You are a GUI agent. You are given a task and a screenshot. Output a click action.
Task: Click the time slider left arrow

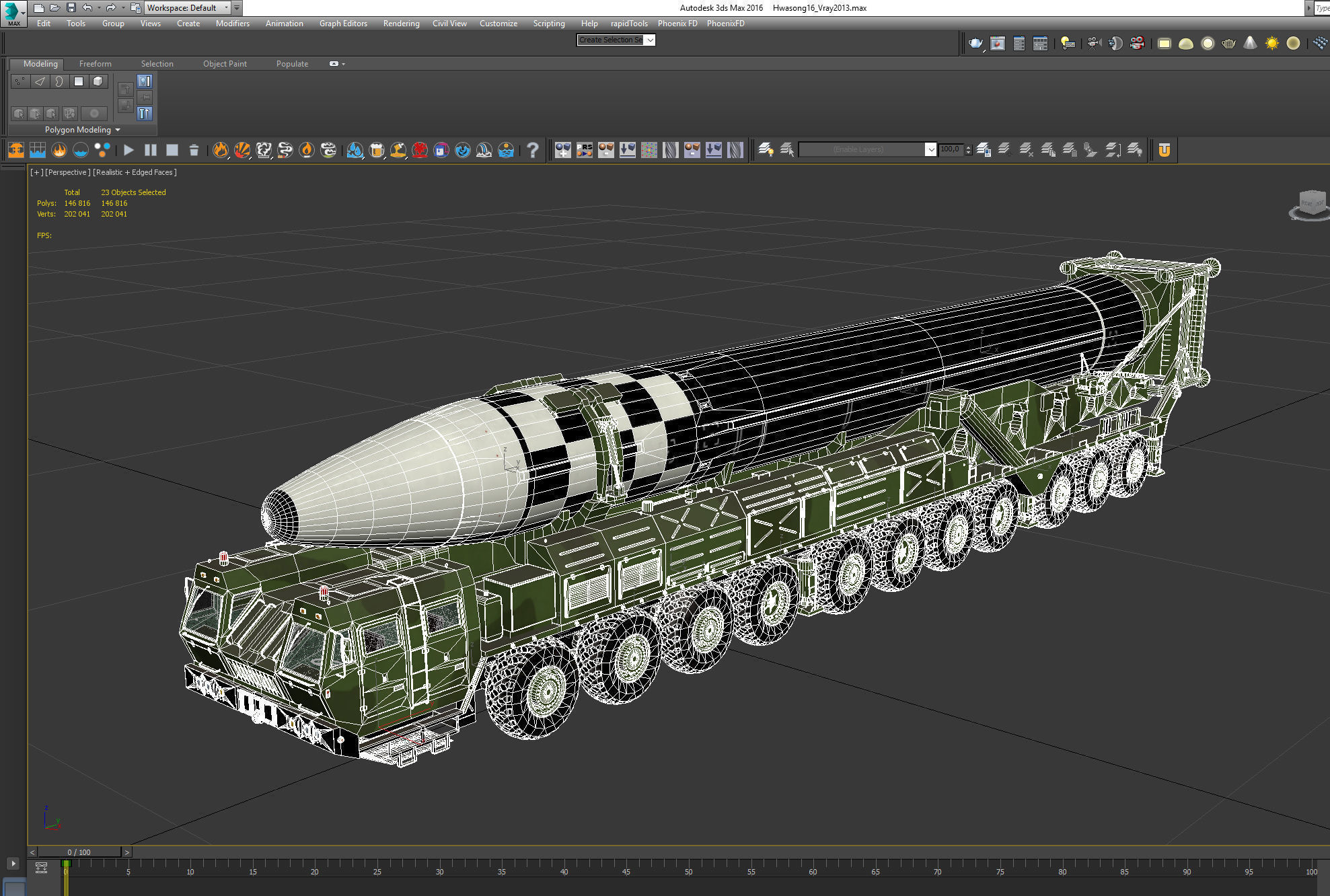pos(32,852)
